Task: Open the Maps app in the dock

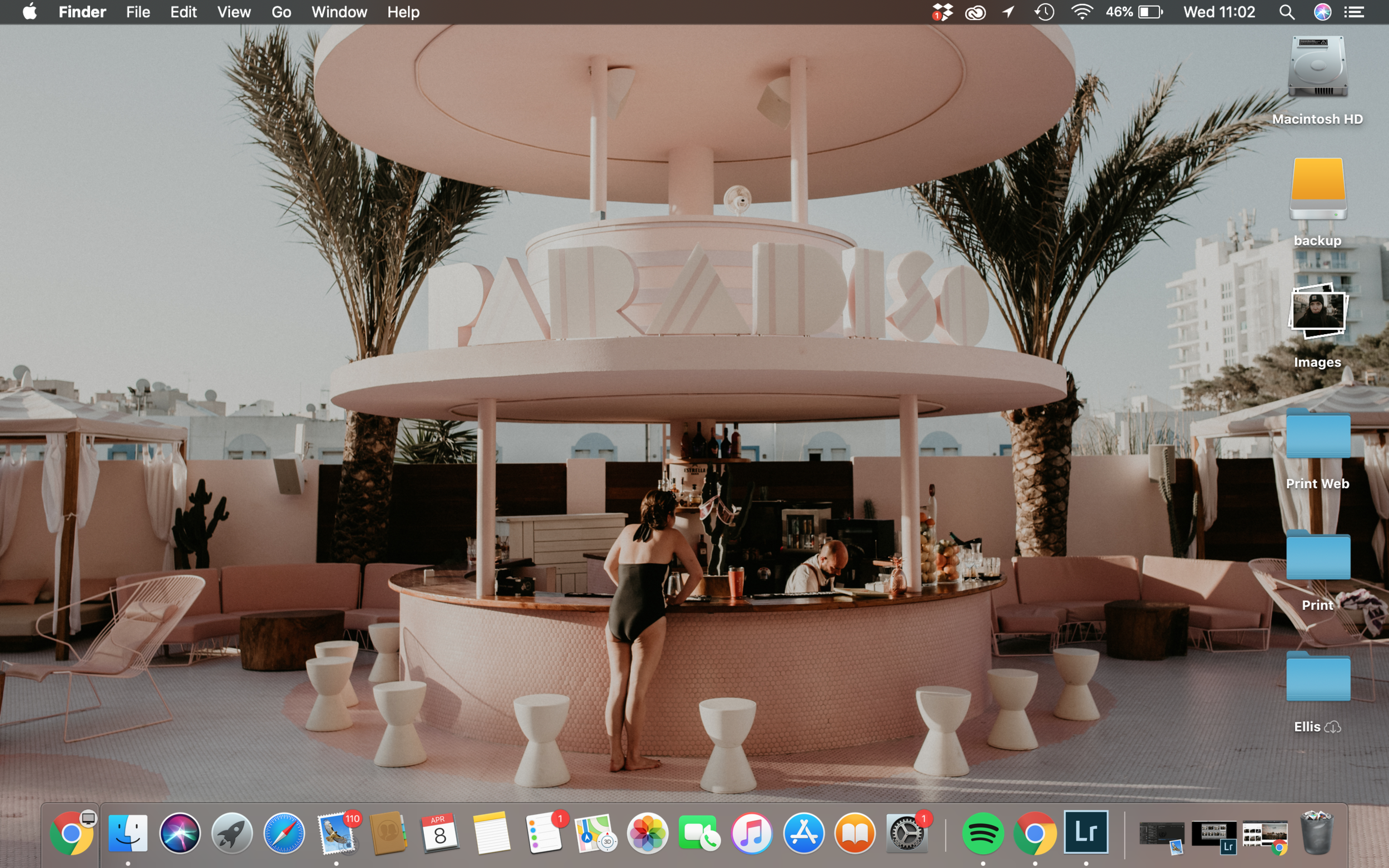Action: pyautogui.click(x=596, y=833)
